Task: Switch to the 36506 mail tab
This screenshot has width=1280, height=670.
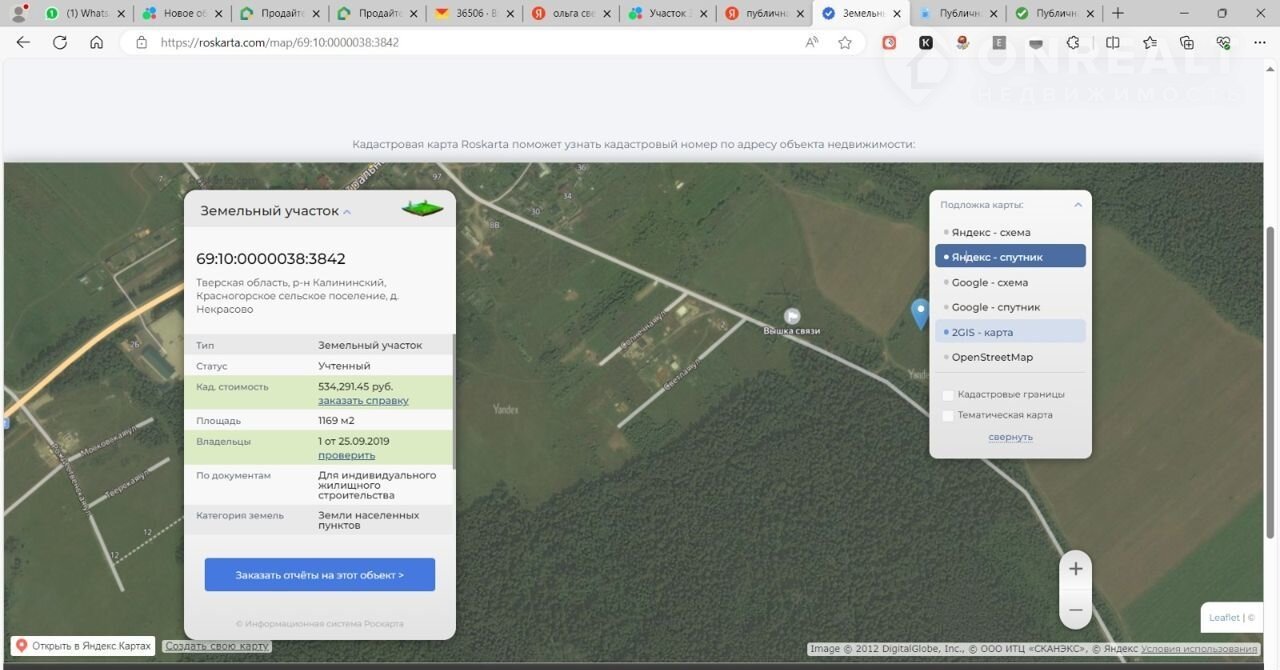Action: [473, 14]
